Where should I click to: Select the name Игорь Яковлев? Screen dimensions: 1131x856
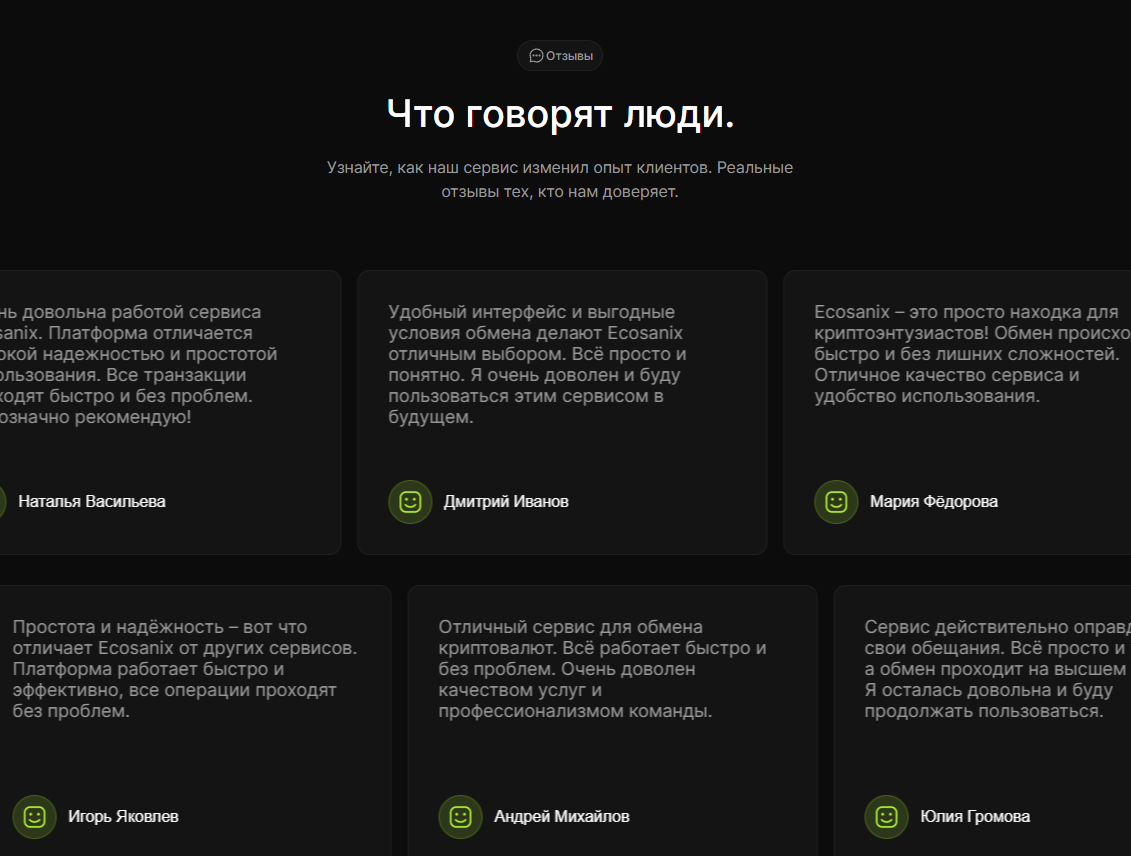pos(123,817)
